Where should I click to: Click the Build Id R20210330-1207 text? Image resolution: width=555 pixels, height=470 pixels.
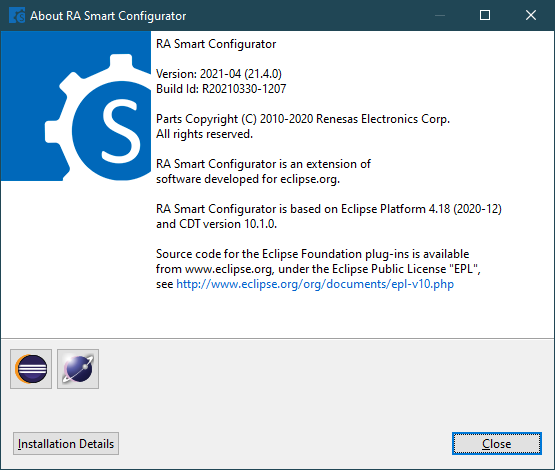coord(221,89)
